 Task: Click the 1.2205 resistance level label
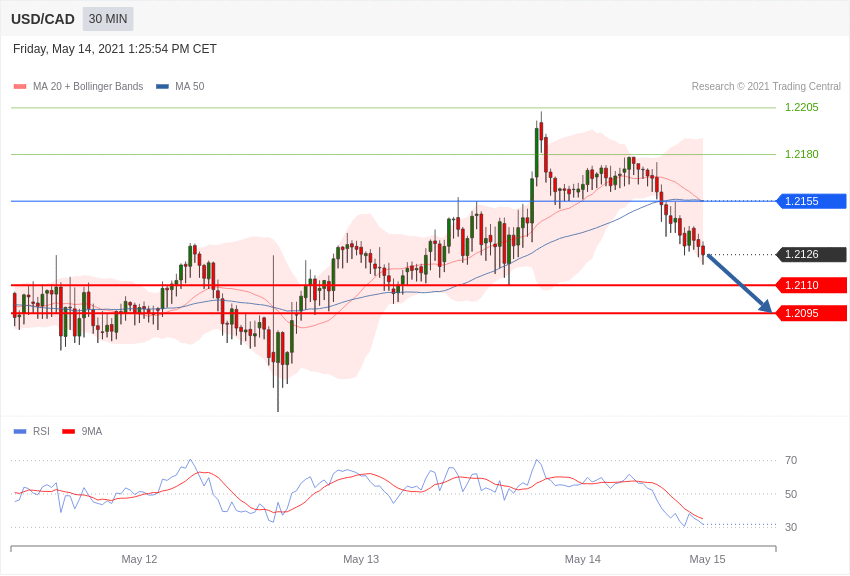click(x=802, y=107)
